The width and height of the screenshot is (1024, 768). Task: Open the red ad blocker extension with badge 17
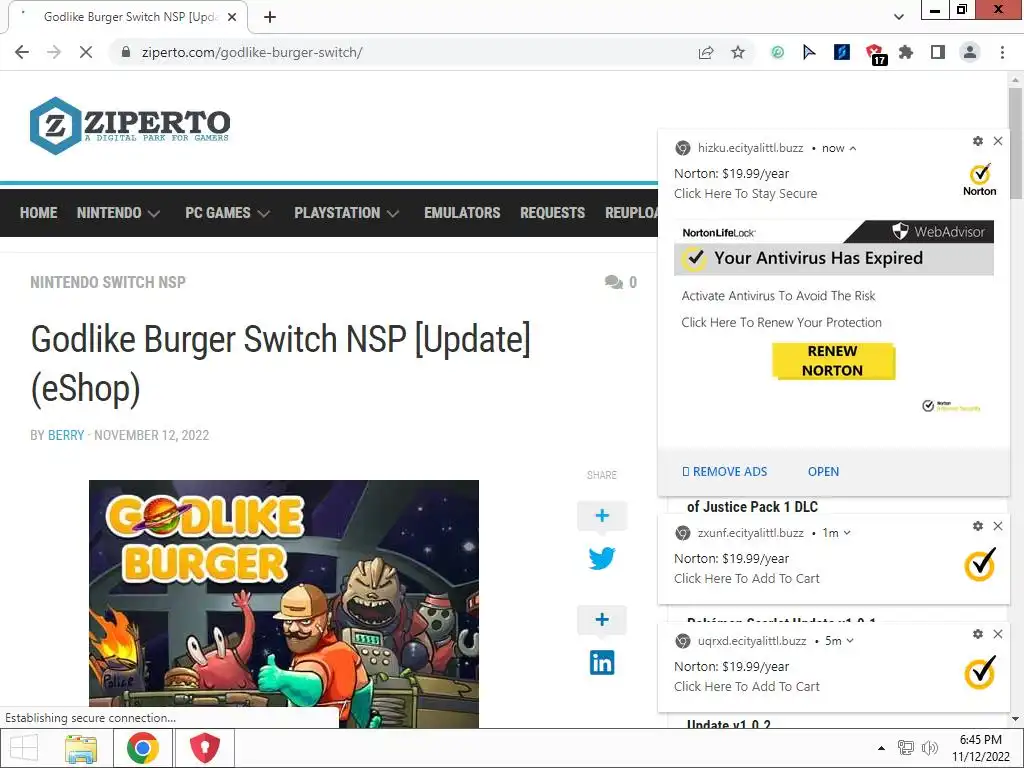(874, 54)
